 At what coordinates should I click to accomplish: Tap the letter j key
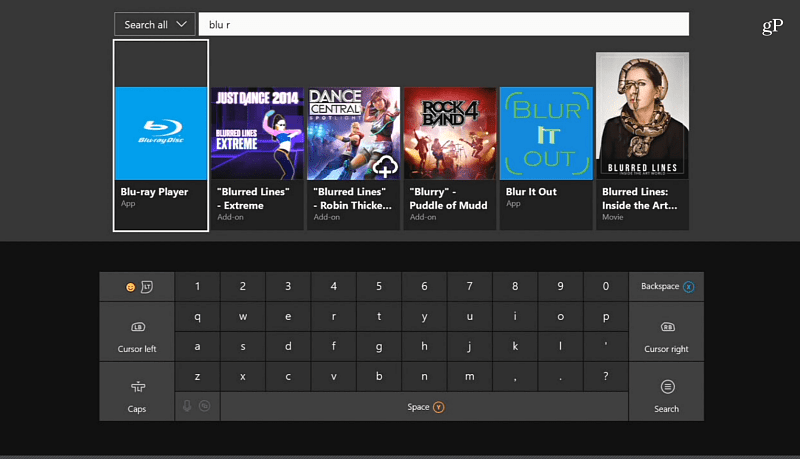click(x=470, y=347)
